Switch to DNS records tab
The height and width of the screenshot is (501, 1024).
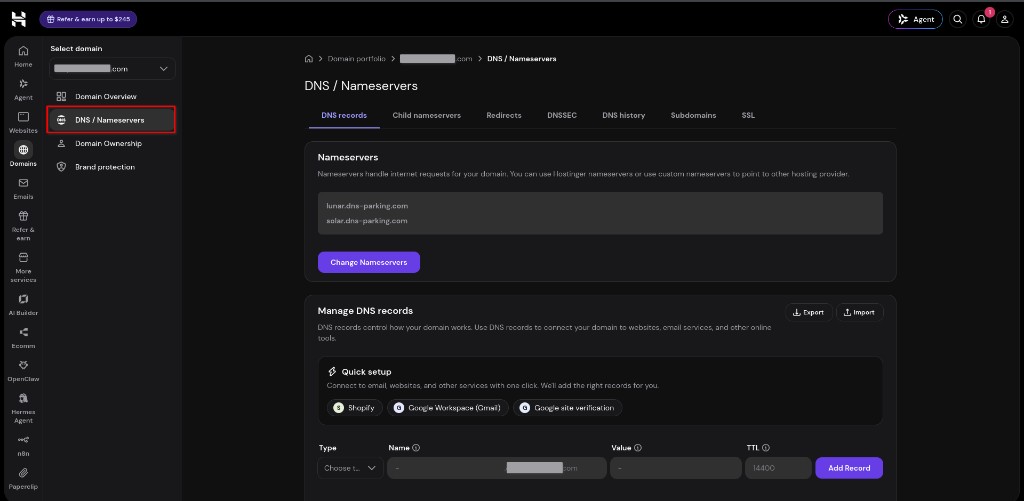344,116
